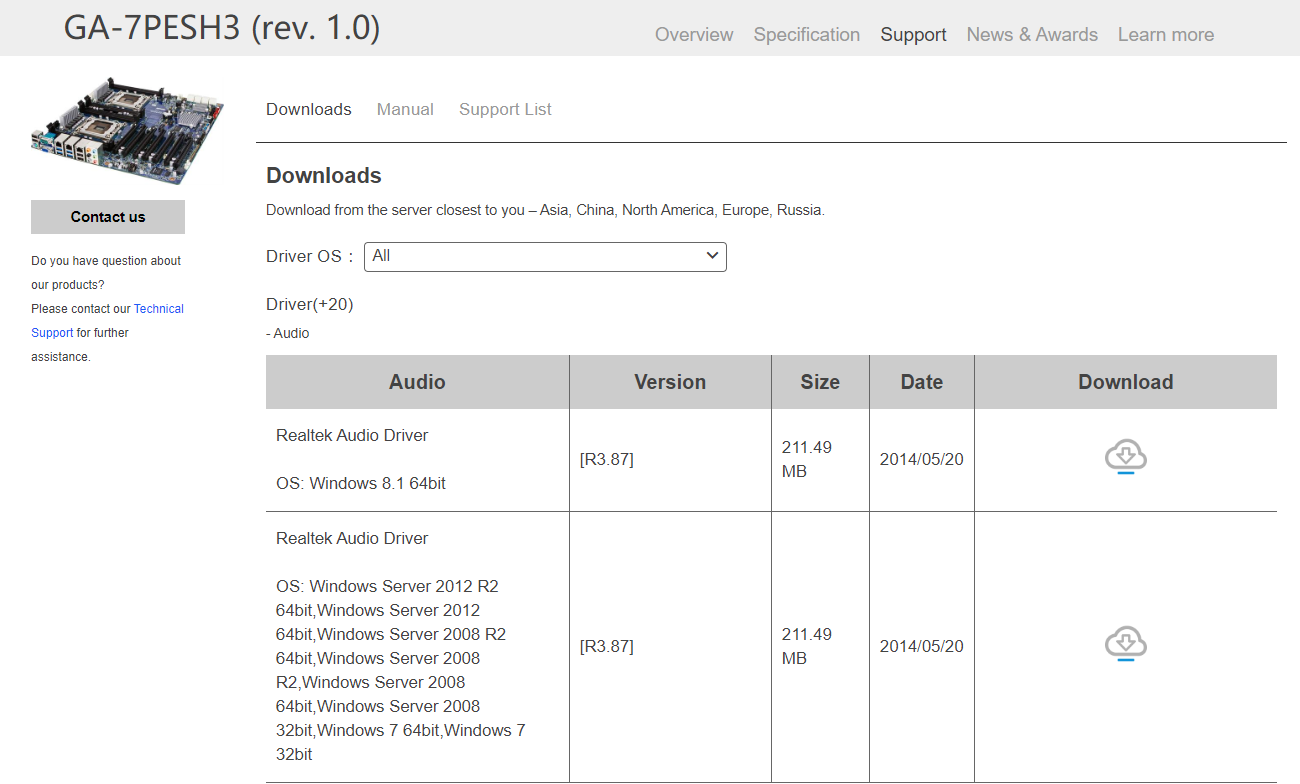Click the Downloads section heading
This screenshot has width=1300, height=784.
click(324, 175)
